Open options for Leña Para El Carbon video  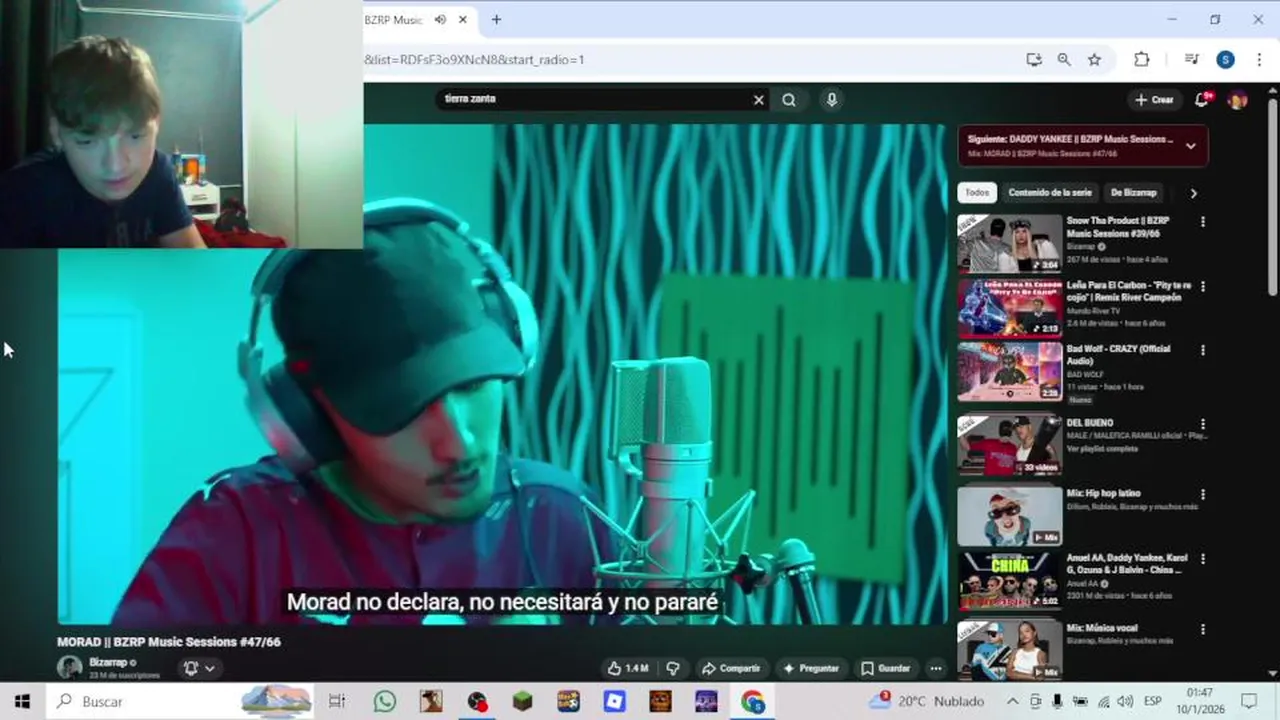[x=1202, y=286]
